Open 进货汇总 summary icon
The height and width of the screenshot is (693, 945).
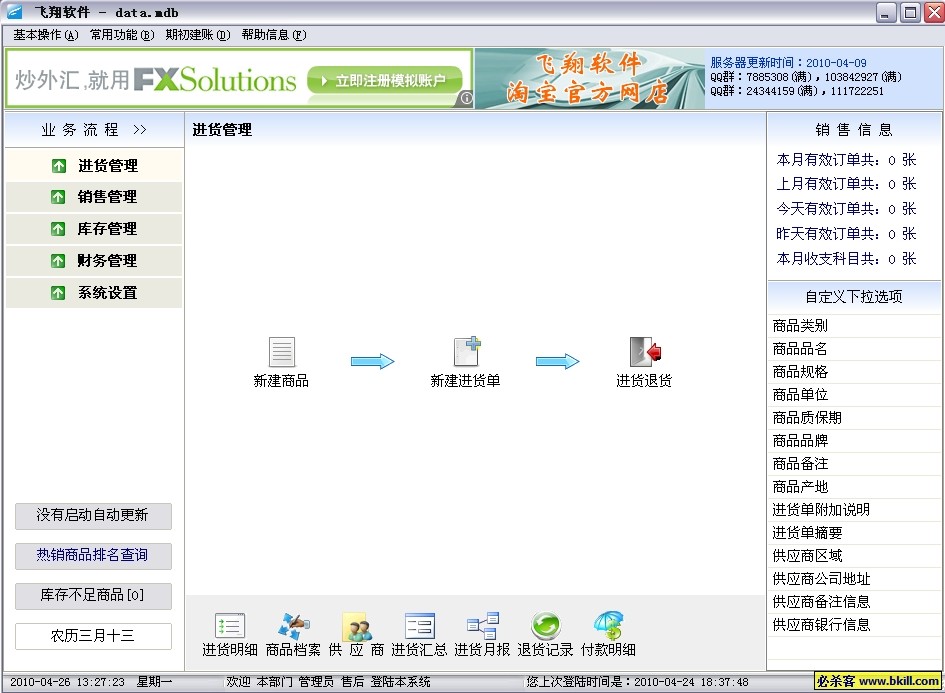tap(419, 626)
